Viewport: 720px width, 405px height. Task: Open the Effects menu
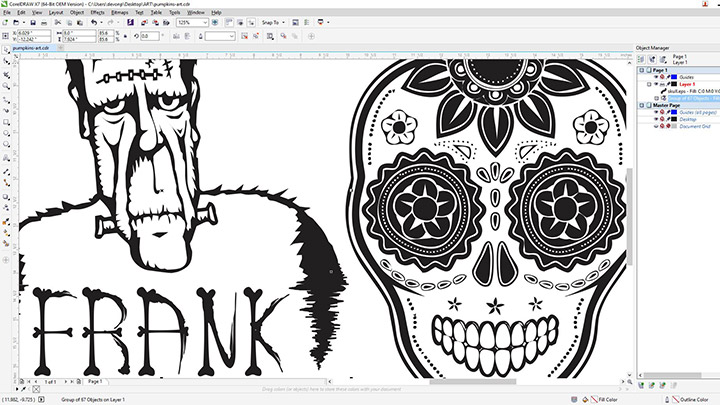[x=97, y=12]
